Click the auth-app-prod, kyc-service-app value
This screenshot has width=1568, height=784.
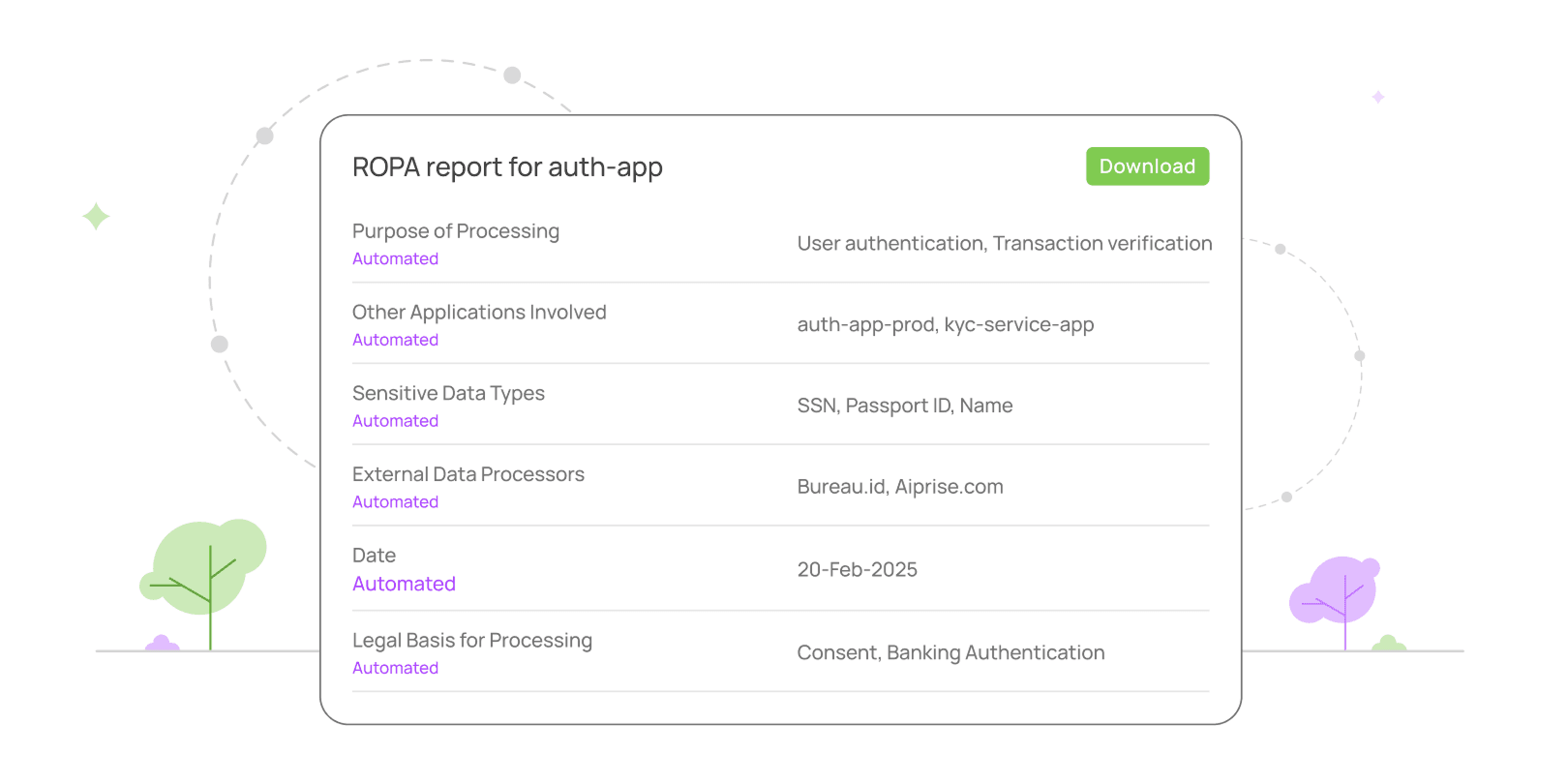tap(945, 325)
